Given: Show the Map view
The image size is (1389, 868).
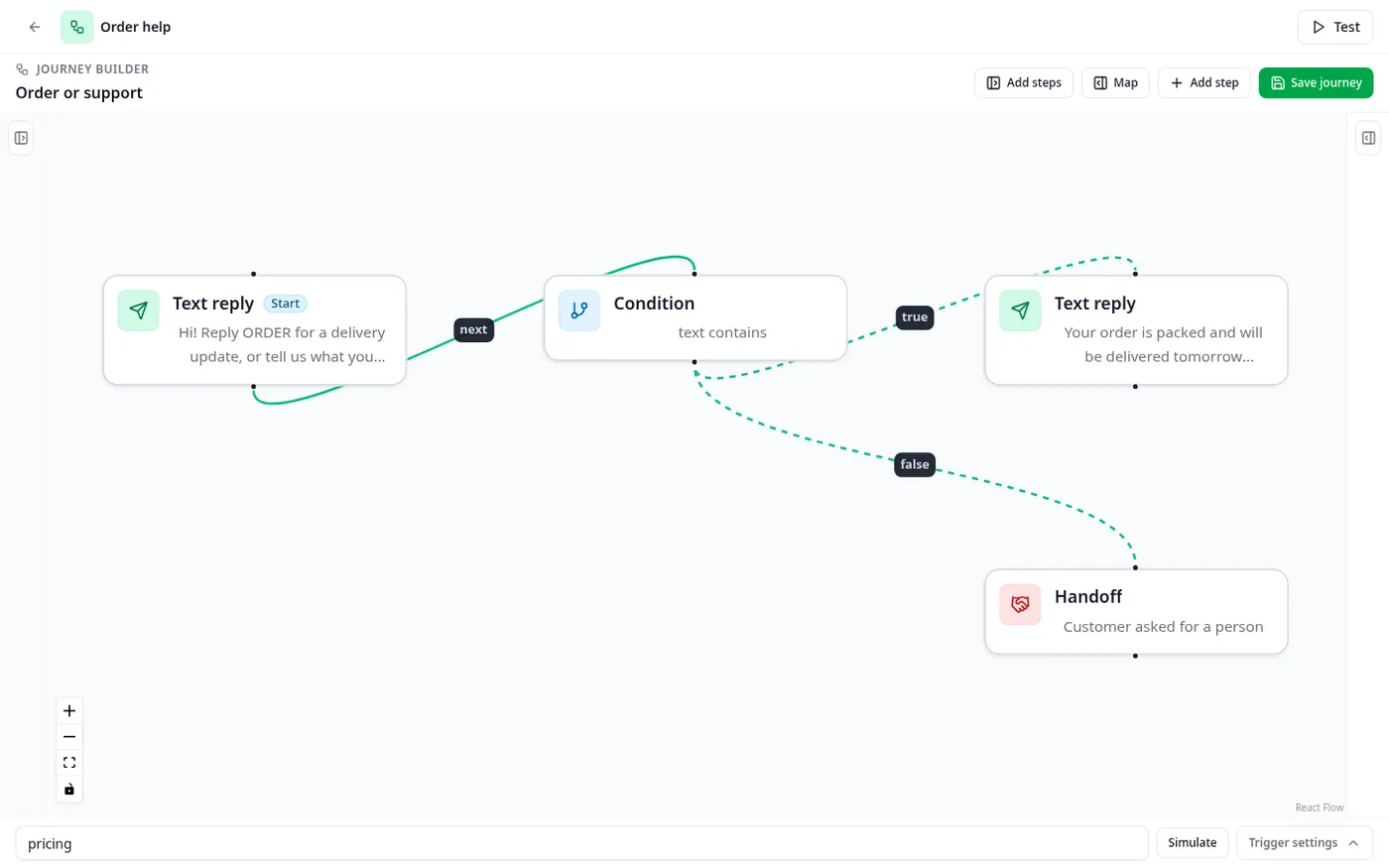Looking at the screenshot, I should [x=1116, y=83].
